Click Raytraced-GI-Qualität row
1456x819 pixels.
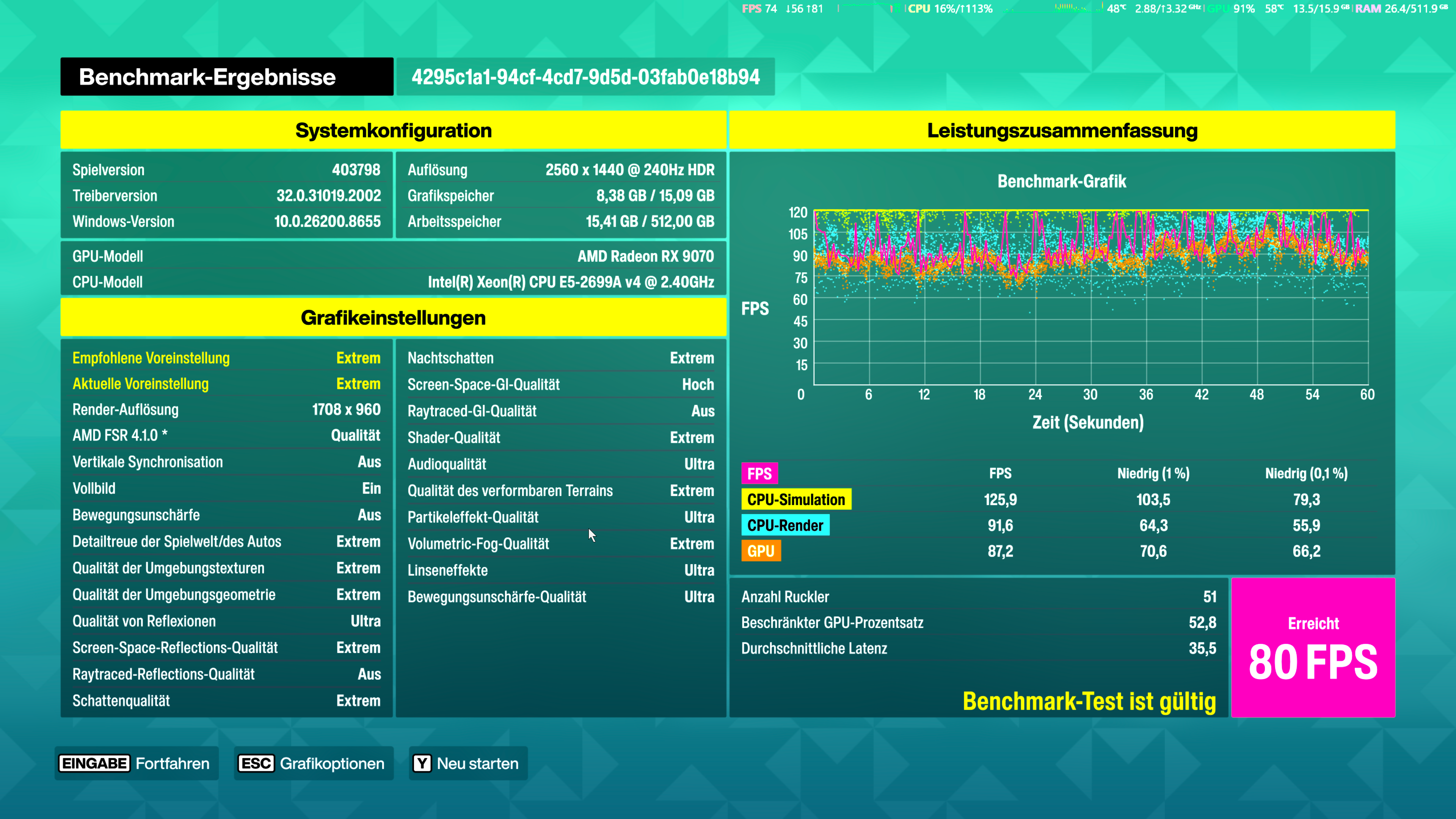click(561, 411)
